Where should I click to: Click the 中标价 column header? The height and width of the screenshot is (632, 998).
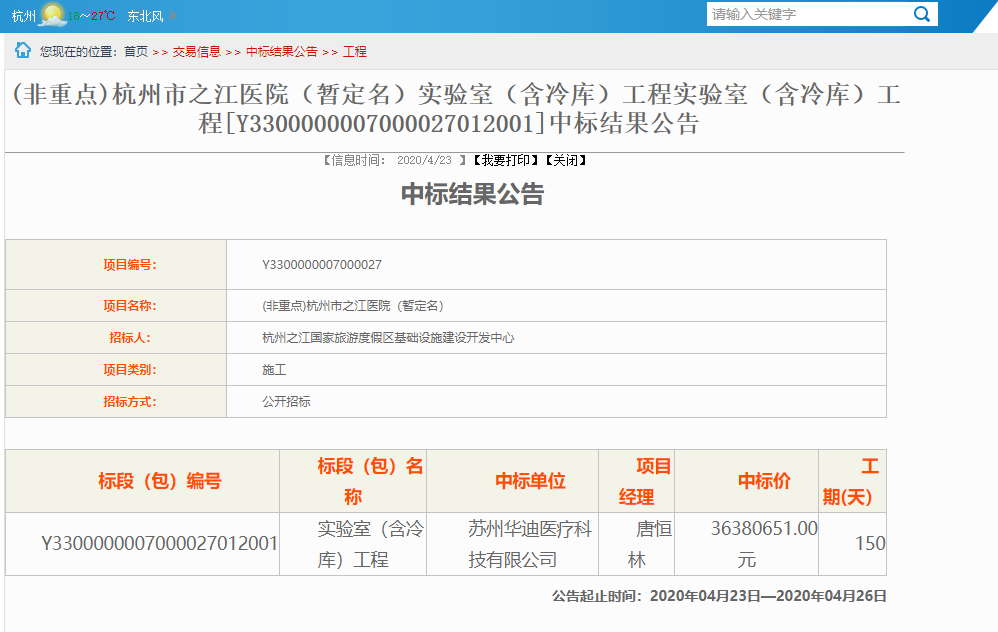tap(747, 481)
